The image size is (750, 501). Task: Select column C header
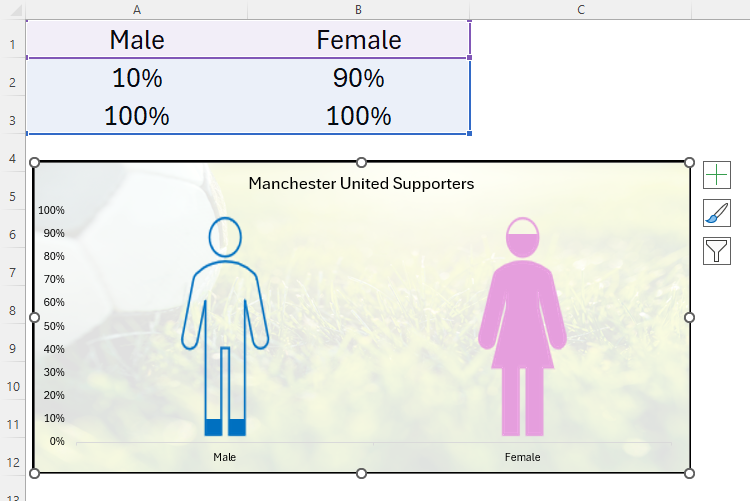[x=581, y=10]
